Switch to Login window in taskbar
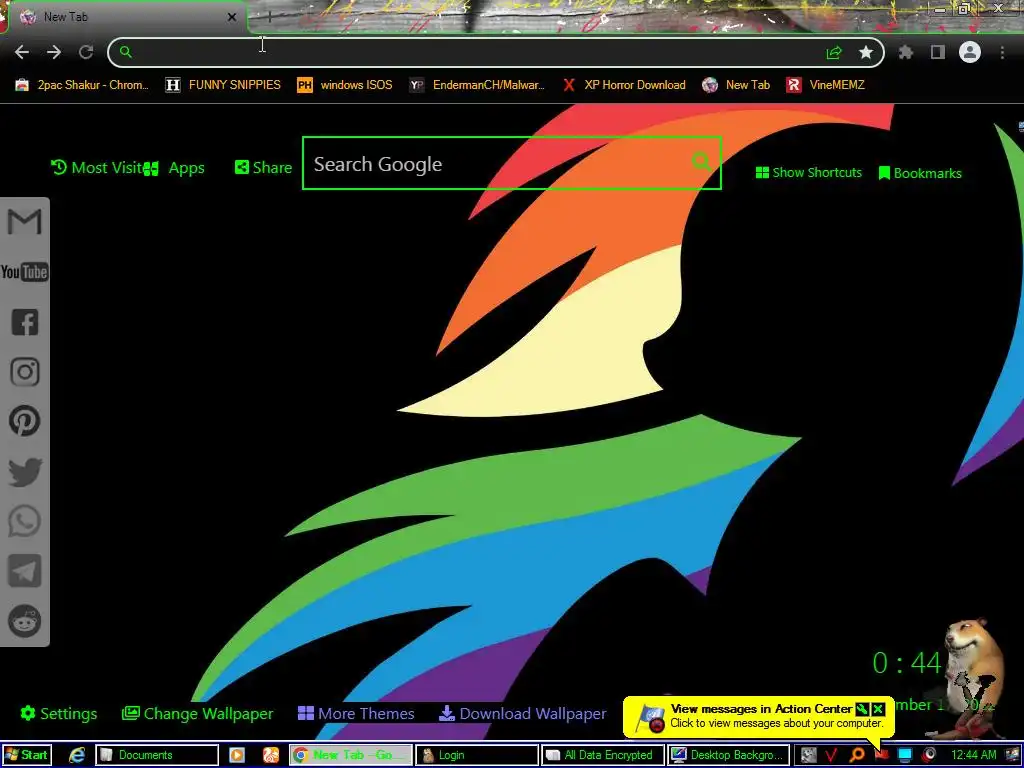Screen dimensions: 1024x768 (x=477, y=755)
